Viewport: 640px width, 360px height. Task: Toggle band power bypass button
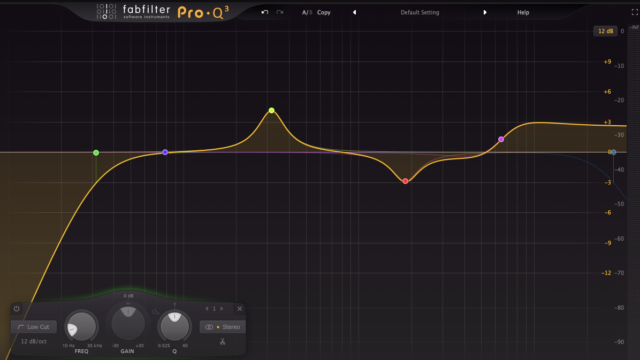(x=17, y=309)
